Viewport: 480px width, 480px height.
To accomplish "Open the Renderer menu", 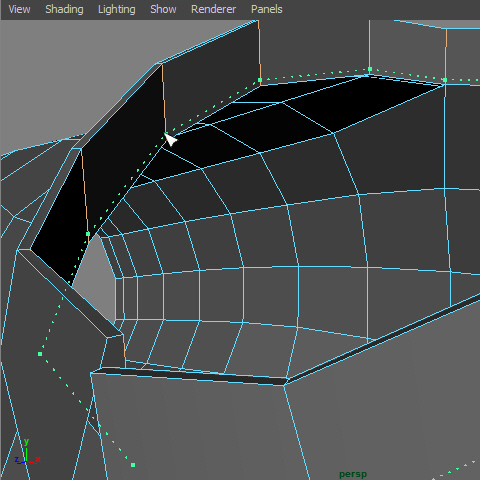I will 213,9.
